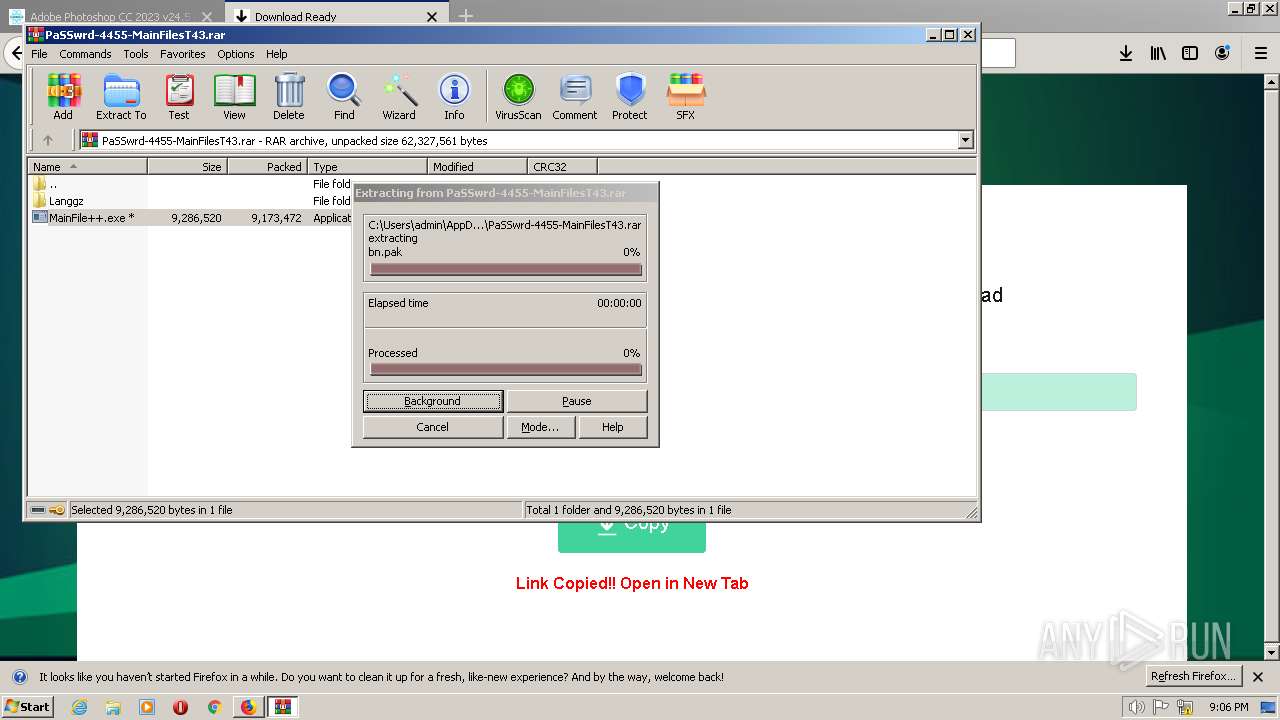Show archive Info
1280x720 pixels.
[x=454, y=97]
